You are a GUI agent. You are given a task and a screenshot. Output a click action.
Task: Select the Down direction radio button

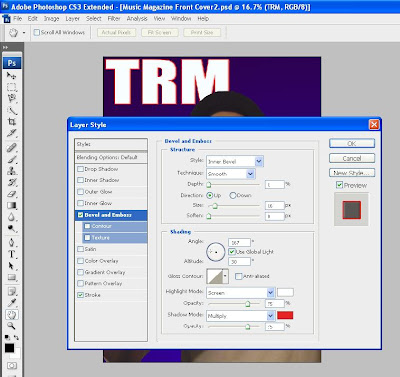[233, 195]
